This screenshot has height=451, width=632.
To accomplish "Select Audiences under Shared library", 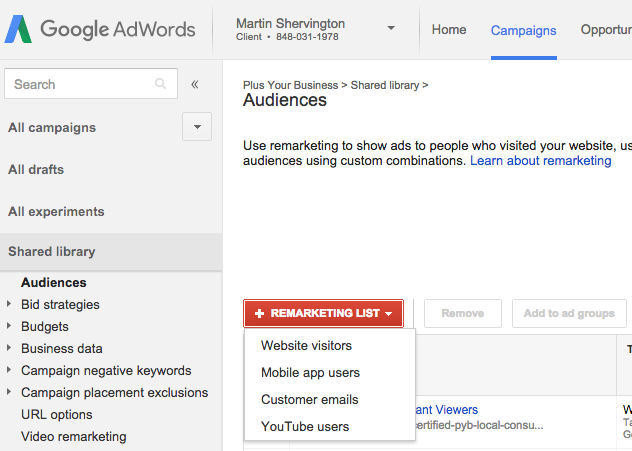I will click(x=54, y=283).
